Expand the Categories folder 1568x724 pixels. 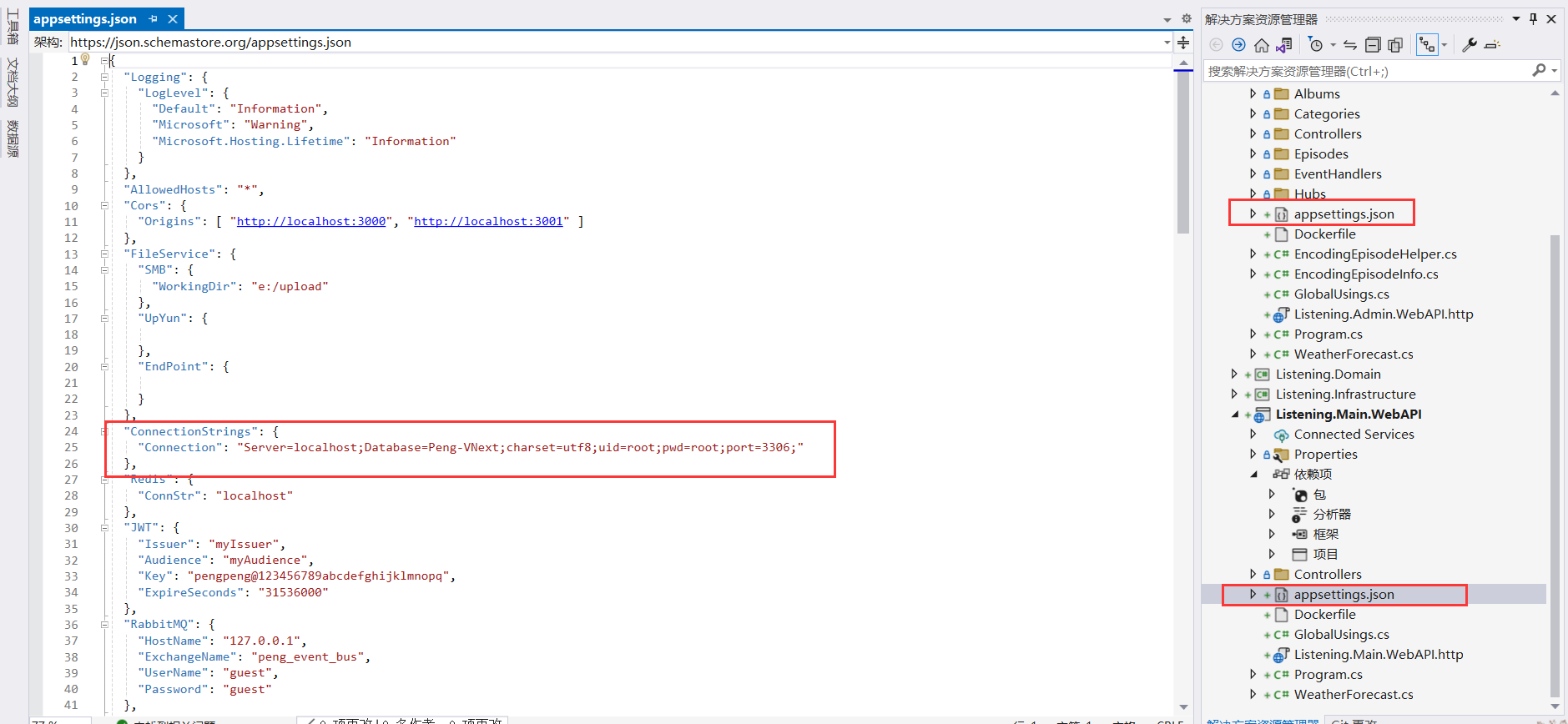click(1253, 113)
